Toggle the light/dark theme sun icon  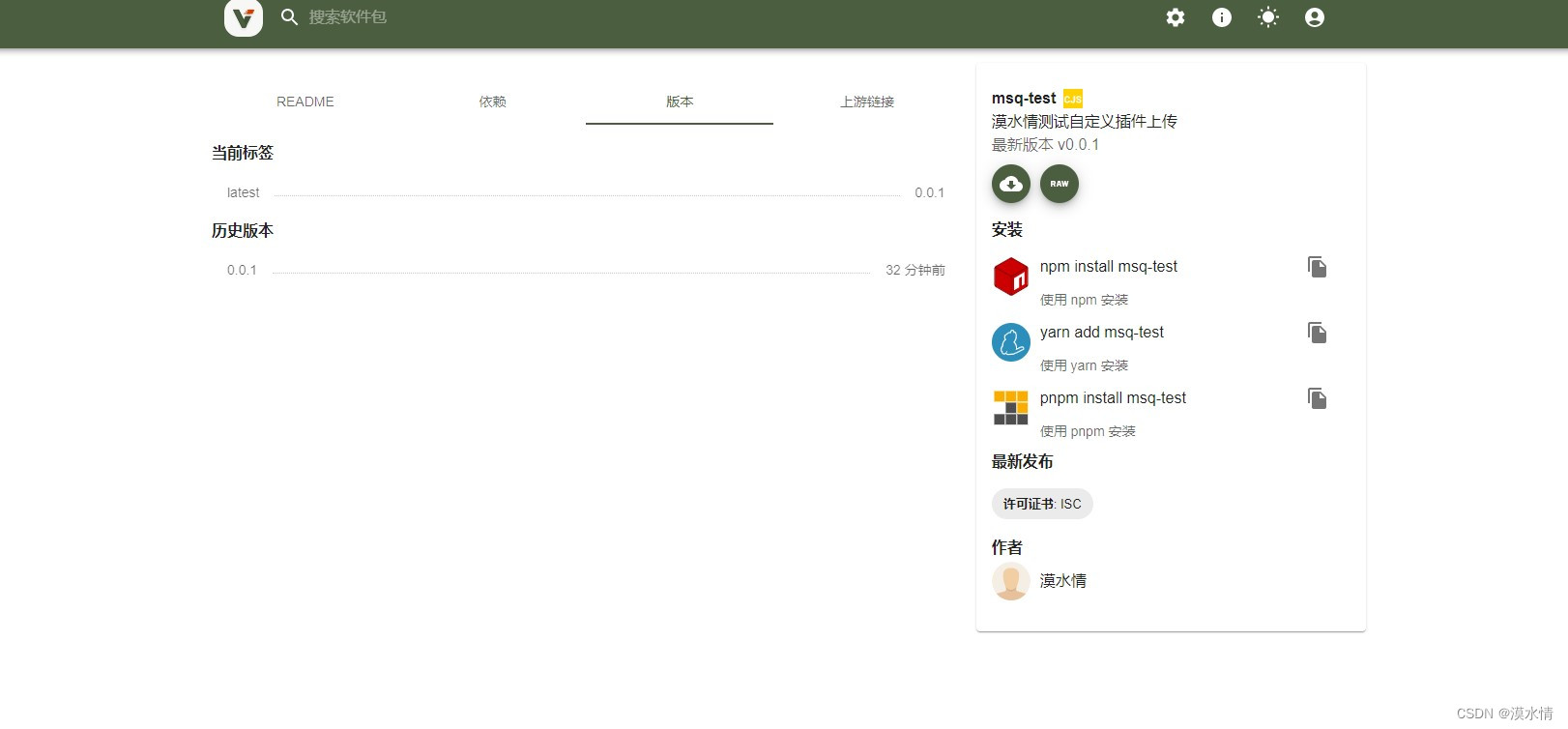pyautogui.click(x=1268, y=17)
